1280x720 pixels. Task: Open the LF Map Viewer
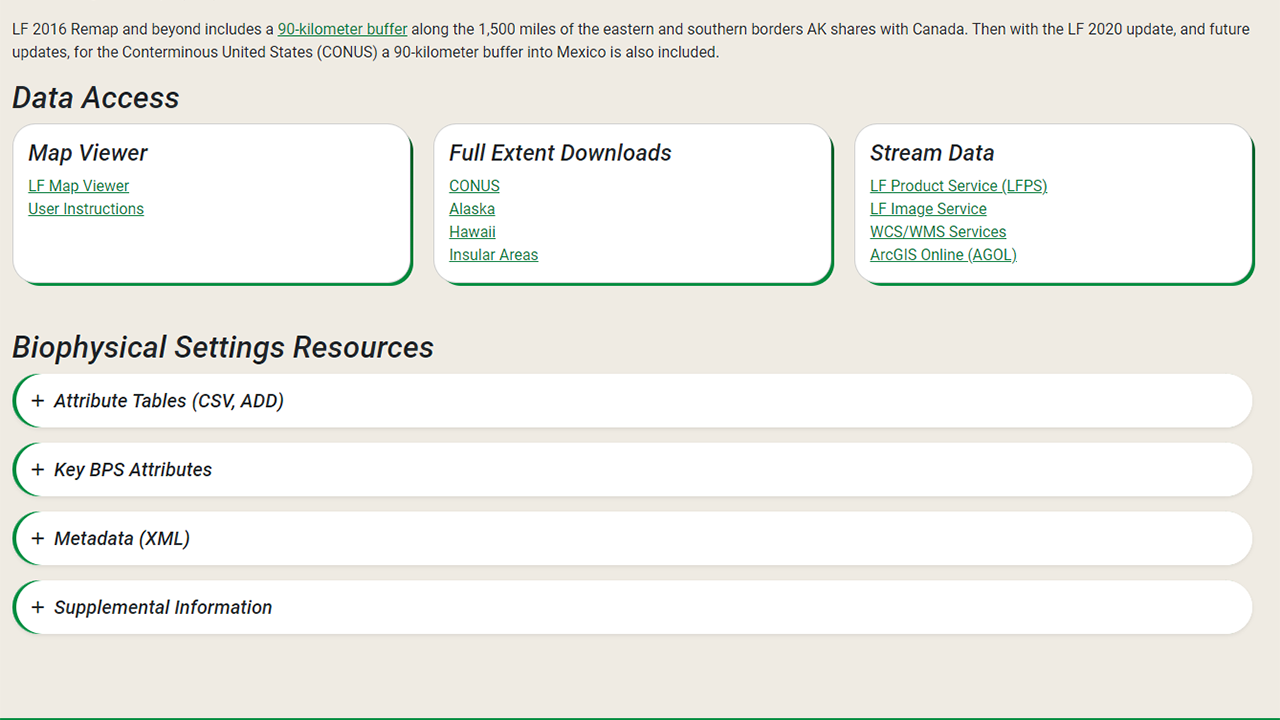click(x=78, y=185)
